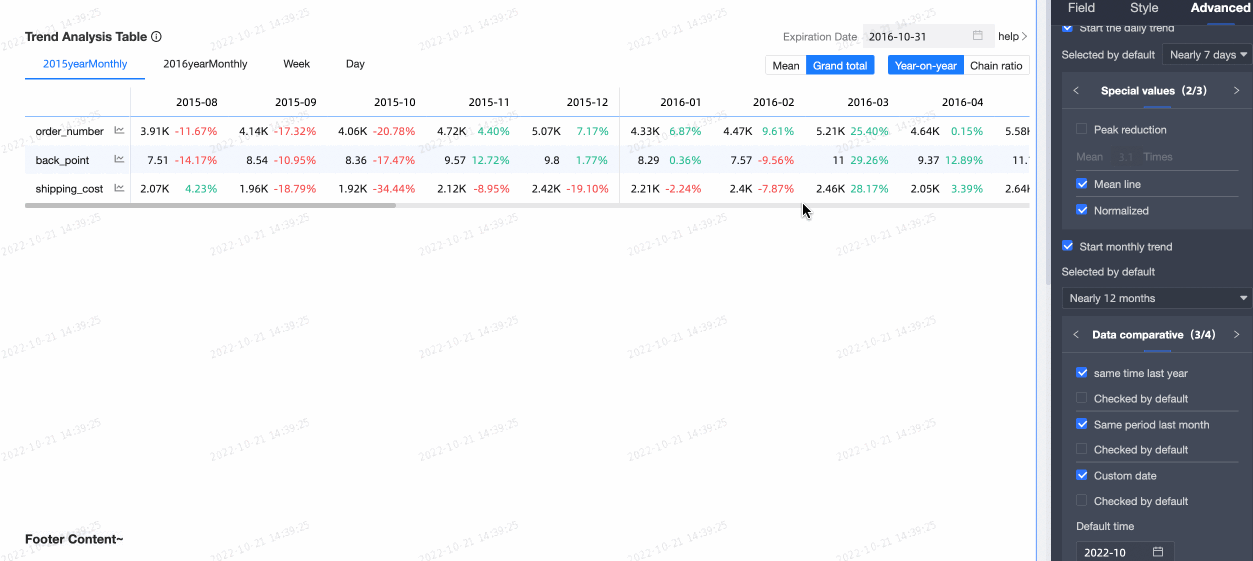This screenshot has width=1253, height=561.
Task: Click the shipping_cost trend chart icon
Action: point(119,188)
